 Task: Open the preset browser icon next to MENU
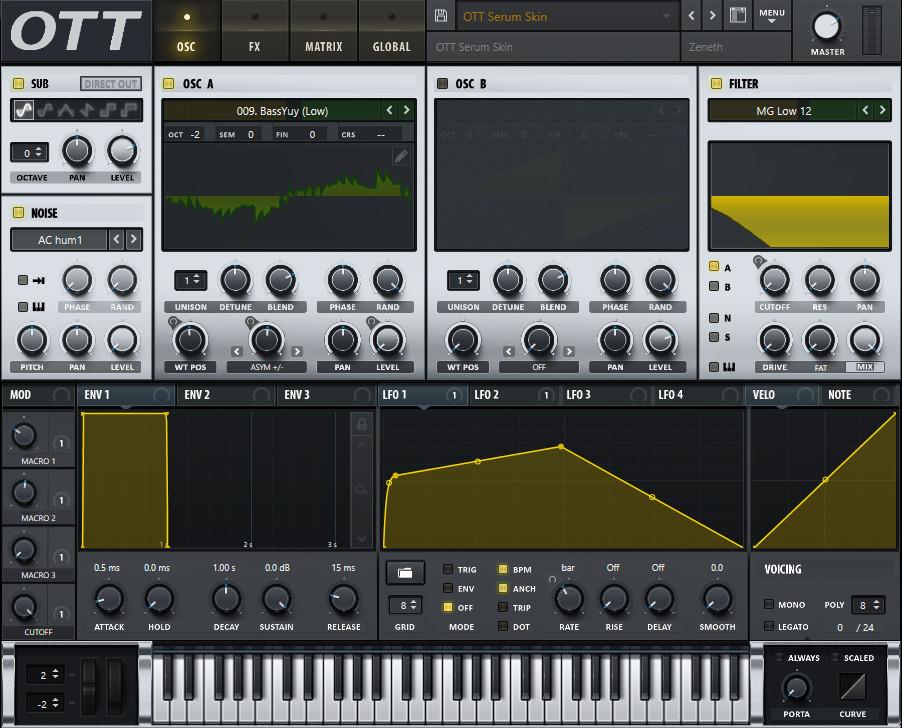pos(737,16)
